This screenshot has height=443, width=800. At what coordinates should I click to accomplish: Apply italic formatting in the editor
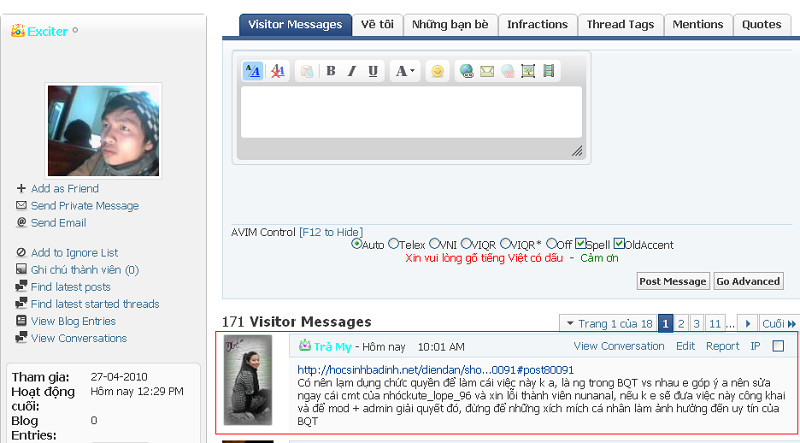352,71
